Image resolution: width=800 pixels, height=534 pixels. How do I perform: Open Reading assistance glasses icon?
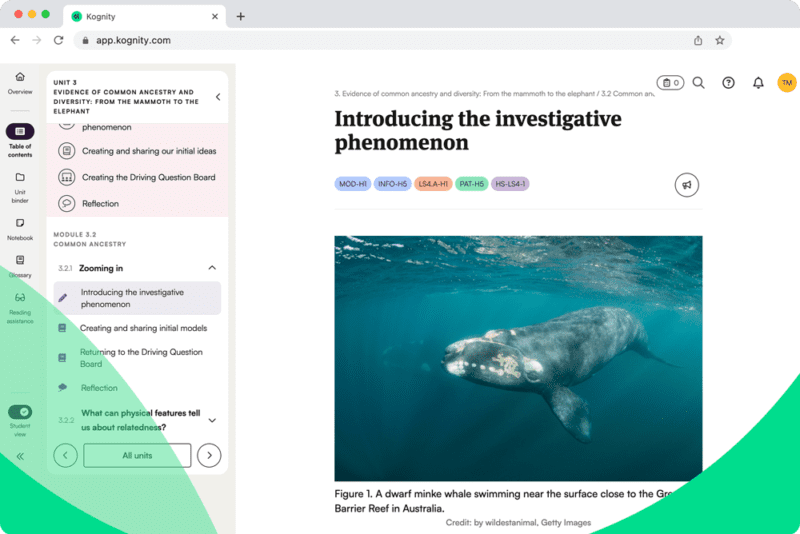[20, 298]
